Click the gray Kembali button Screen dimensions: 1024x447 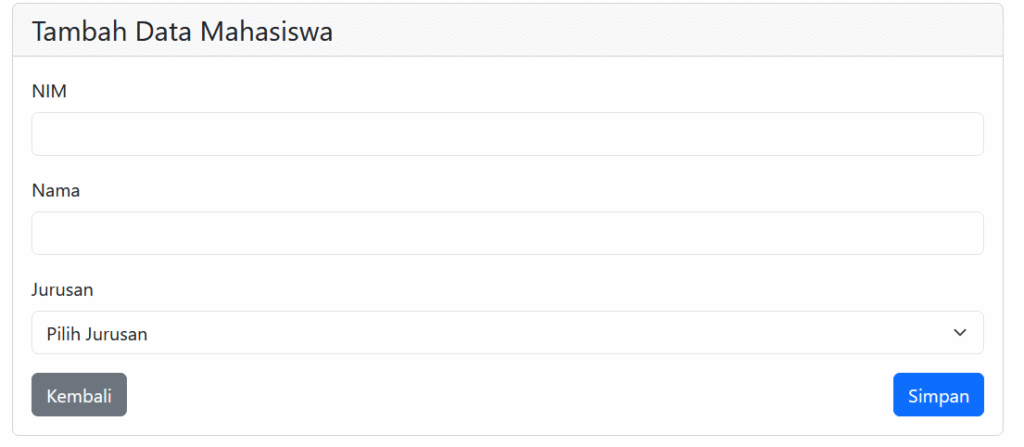(79, 395)
